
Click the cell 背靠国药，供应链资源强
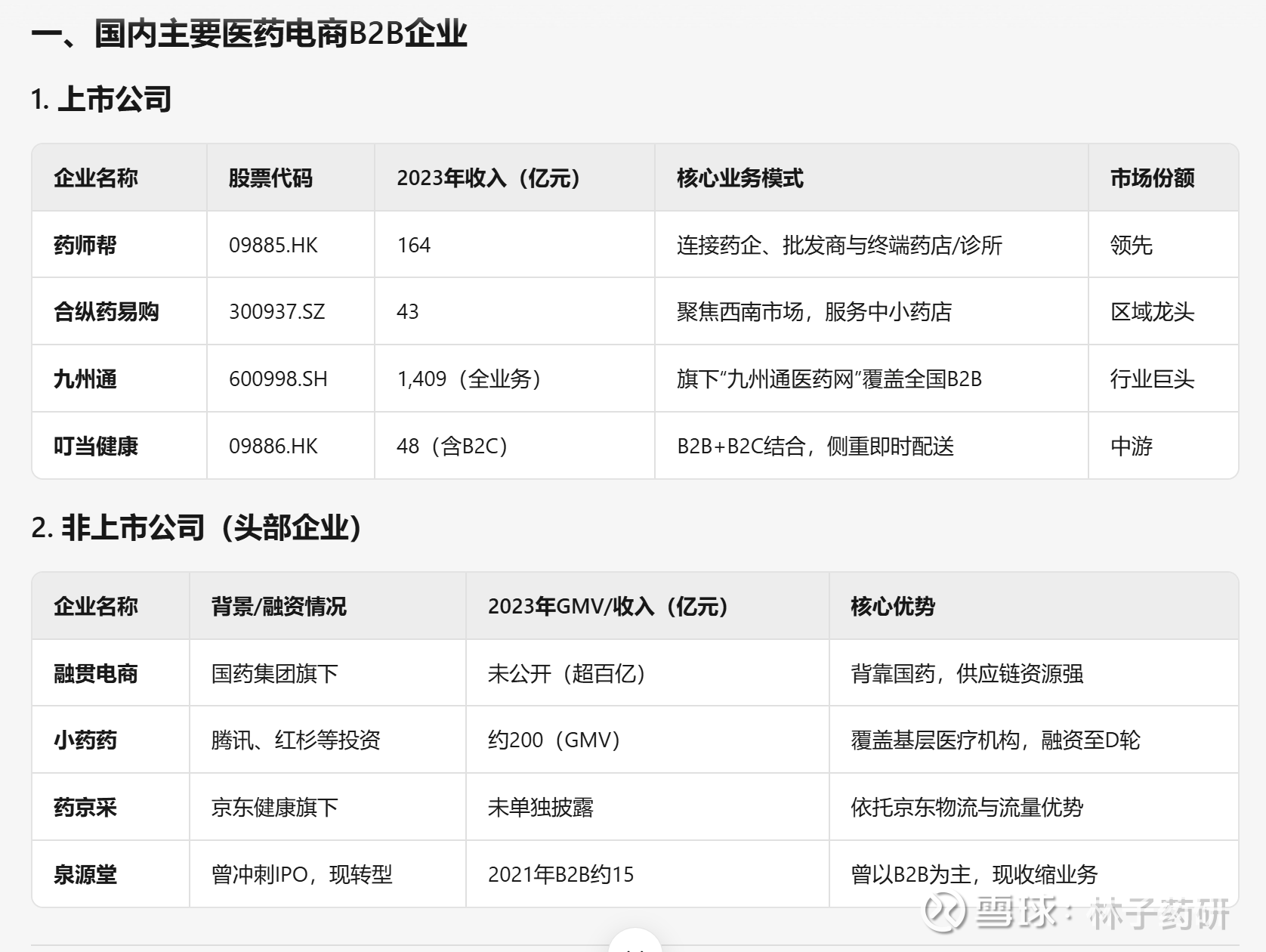click(x=967, y=673)
